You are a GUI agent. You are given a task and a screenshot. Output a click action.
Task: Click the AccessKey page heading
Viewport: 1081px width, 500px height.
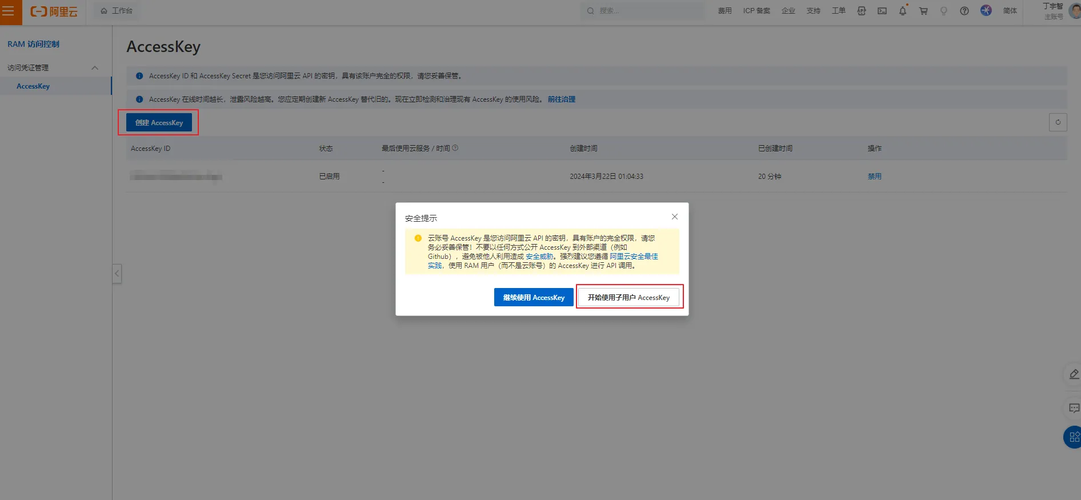pyautogui.click(x=163, y=47)
